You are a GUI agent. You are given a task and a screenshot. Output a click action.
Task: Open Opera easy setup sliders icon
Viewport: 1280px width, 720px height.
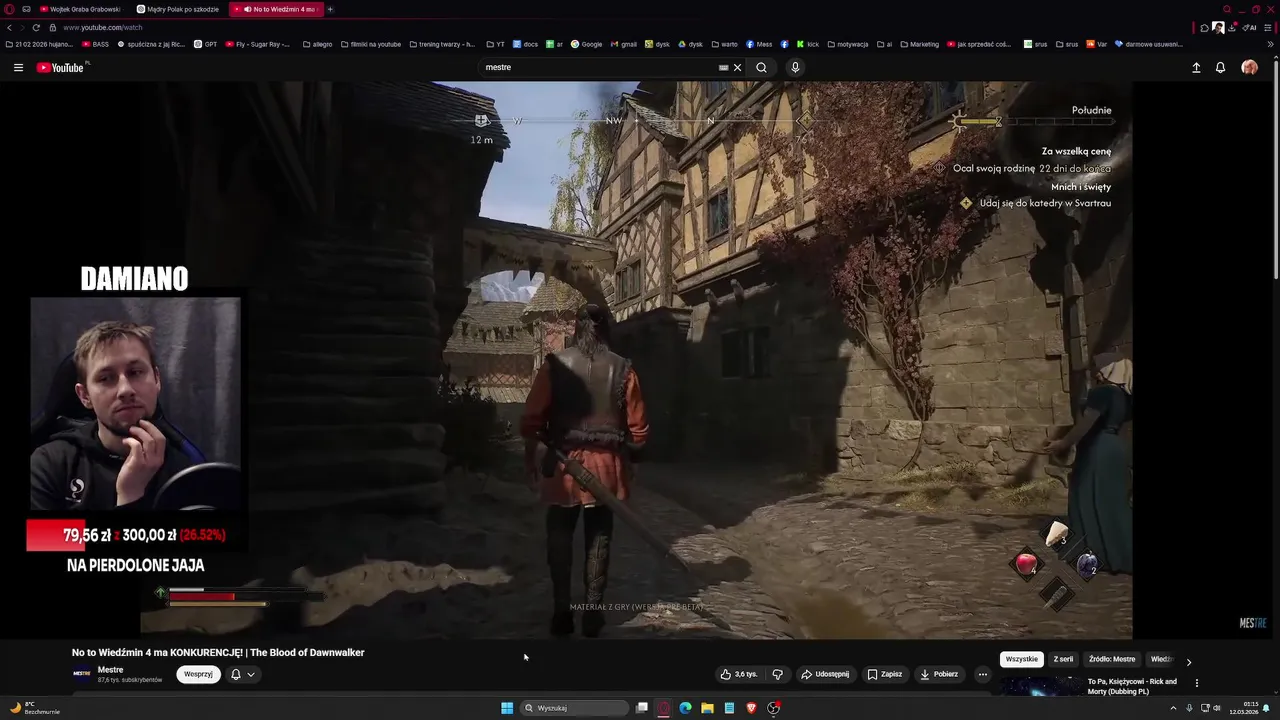click(1270, 27)
